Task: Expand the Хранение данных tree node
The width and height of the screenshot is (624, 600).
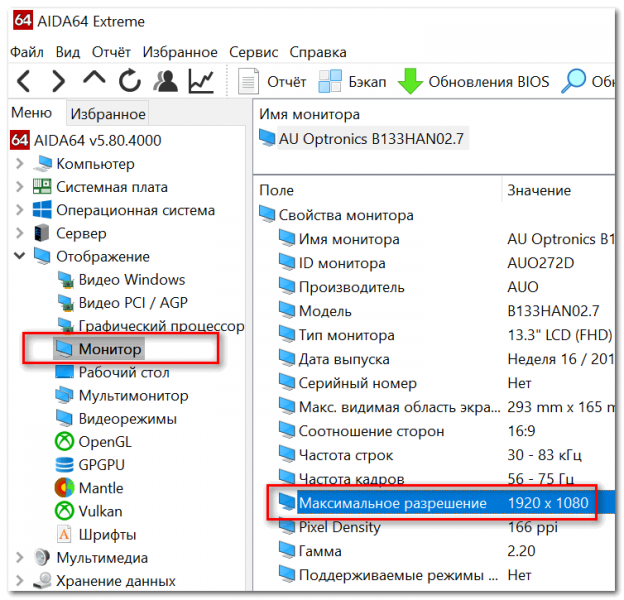Action: click(19, 581)
